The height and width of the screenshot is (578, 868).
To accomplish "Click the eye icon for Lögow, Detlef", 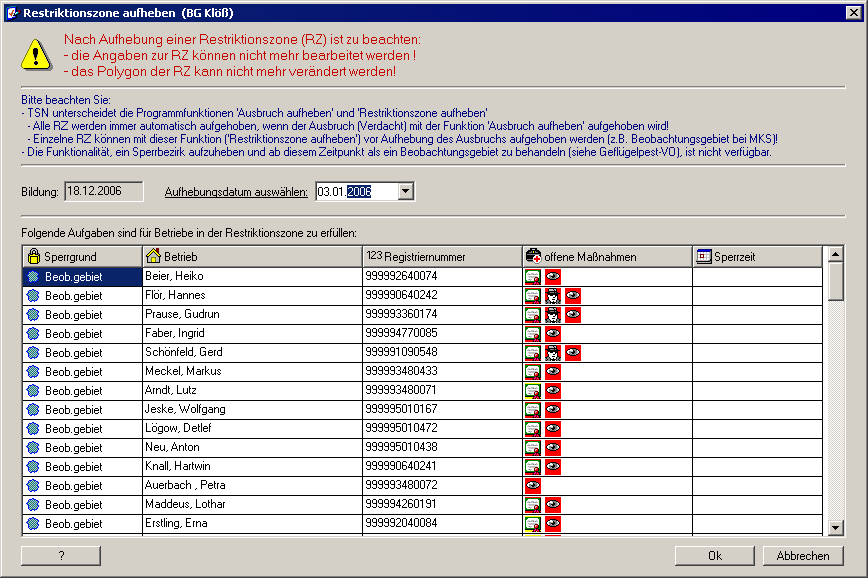I will [552, 429].
